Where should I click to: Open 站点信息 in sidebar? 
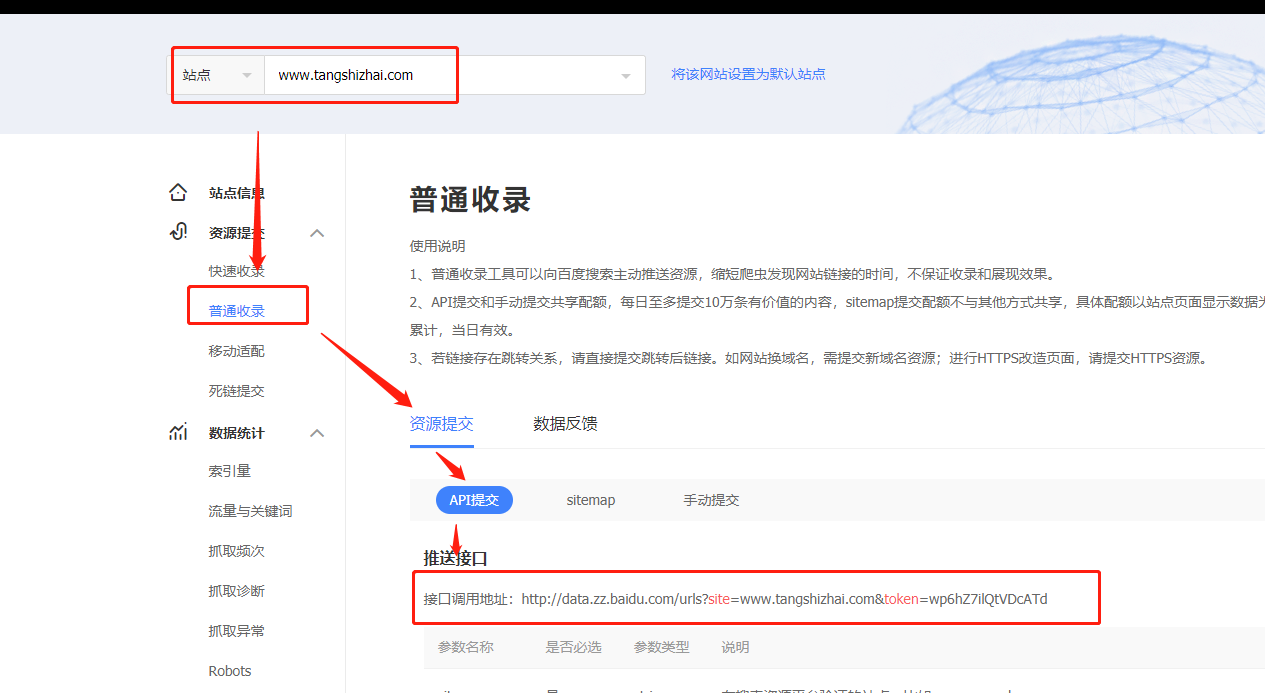pos(236,193)
